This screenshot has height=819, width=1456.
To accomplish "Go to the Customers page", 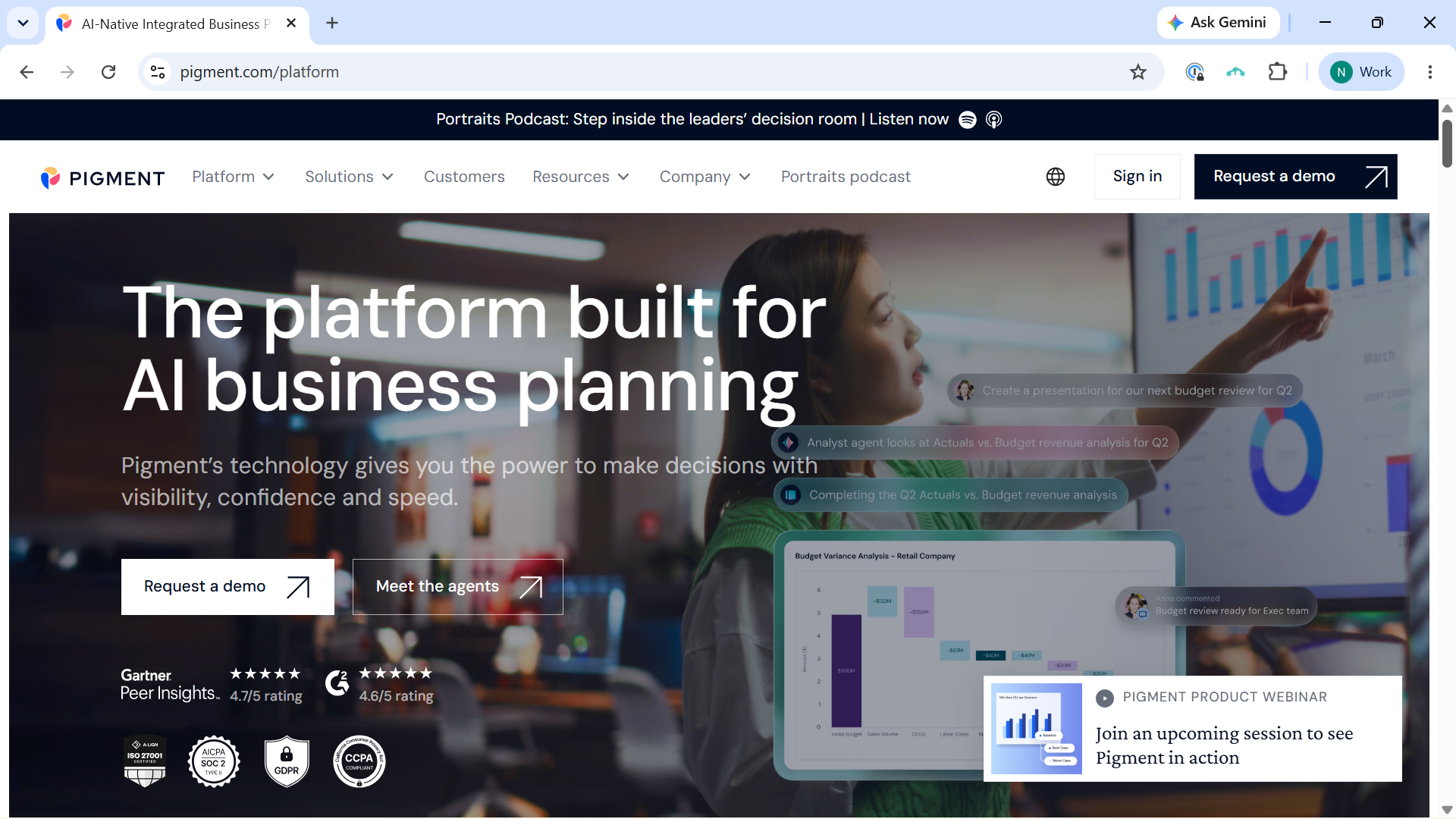I will 464,177.
